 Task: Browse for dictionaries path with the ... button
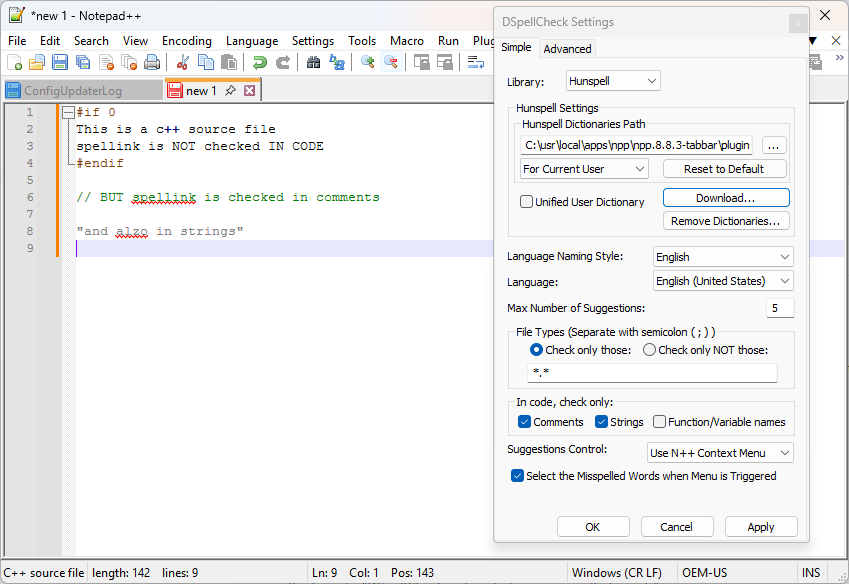774,145
